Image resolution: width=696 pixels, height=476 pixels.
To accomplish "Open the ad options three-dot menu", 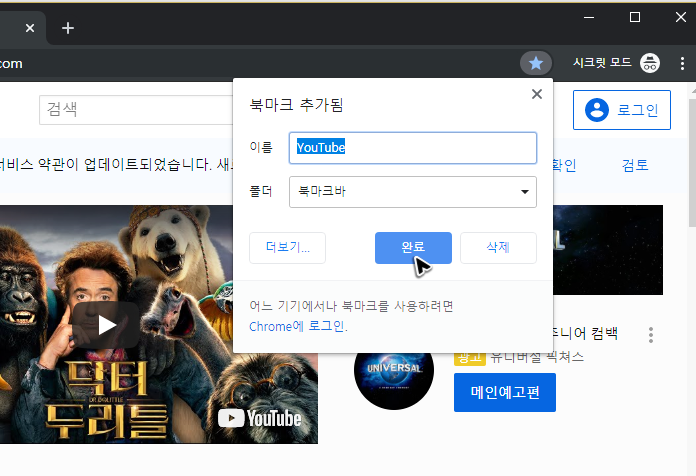I will point(651,335).
